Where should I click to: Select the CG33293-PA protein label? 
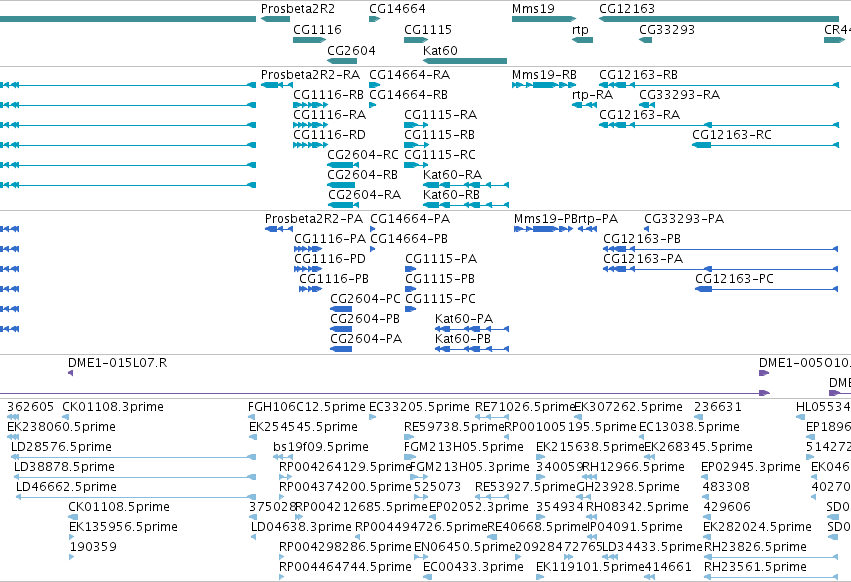684,219
